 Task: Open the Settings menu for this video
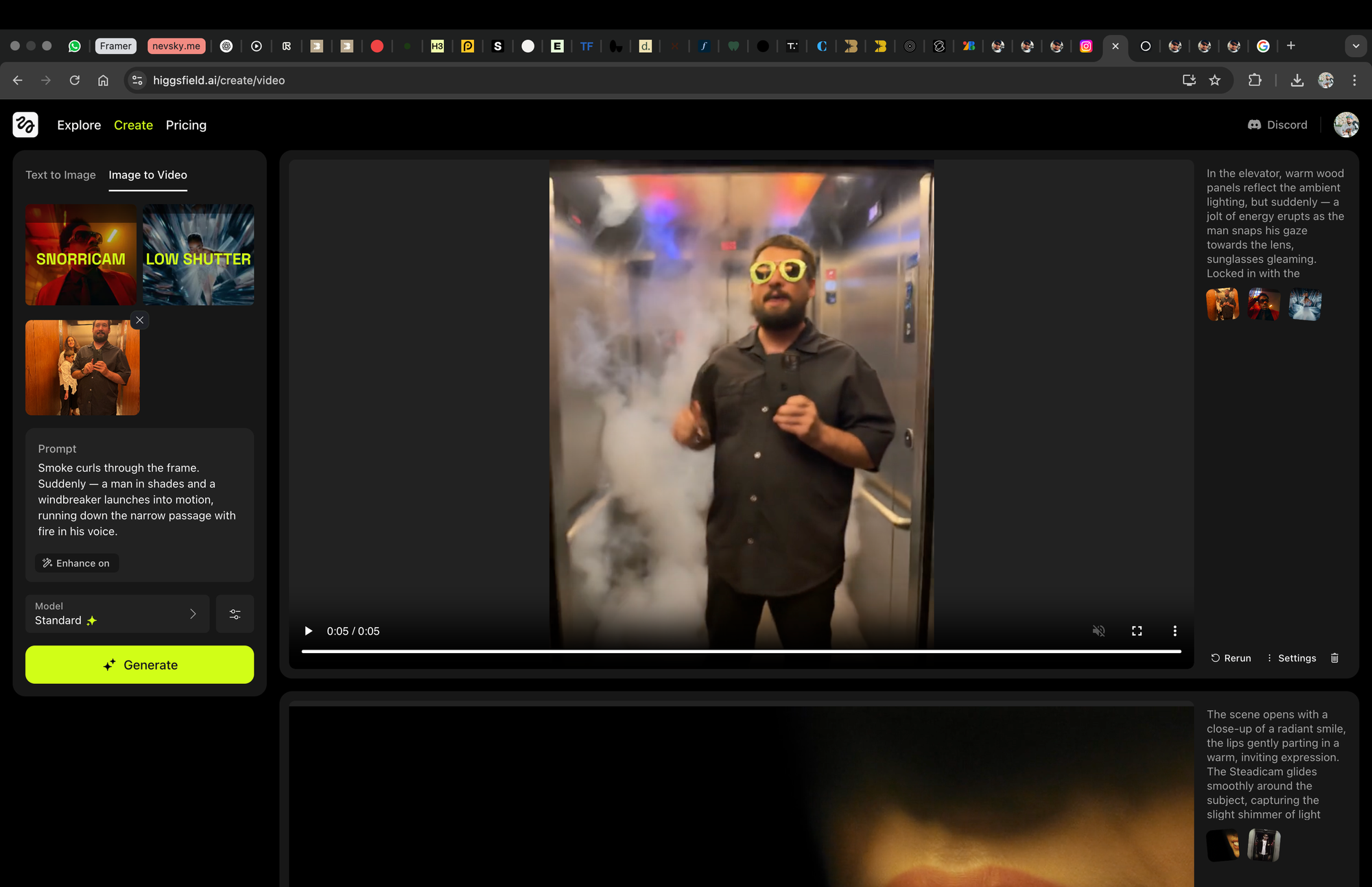1291,658
